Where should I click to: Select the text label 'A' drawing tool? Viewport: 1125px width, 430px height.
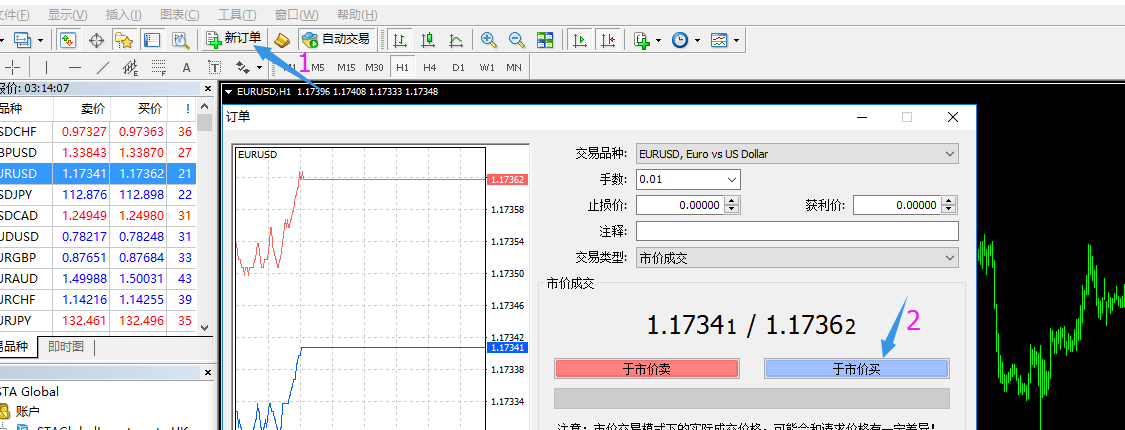186,67
